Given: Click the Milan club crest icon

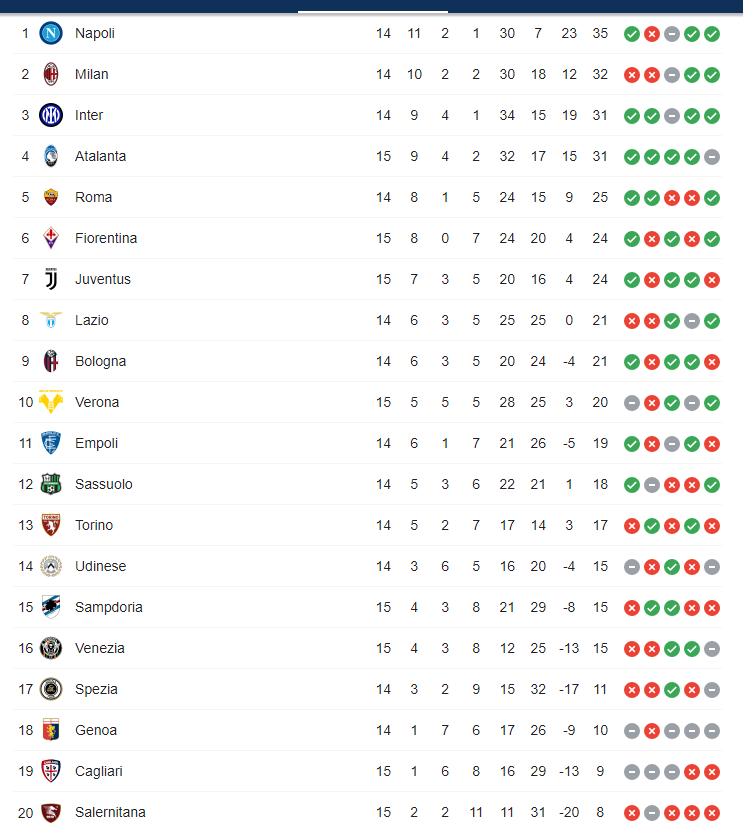Looking at the screenshot, I should point(51,74).
